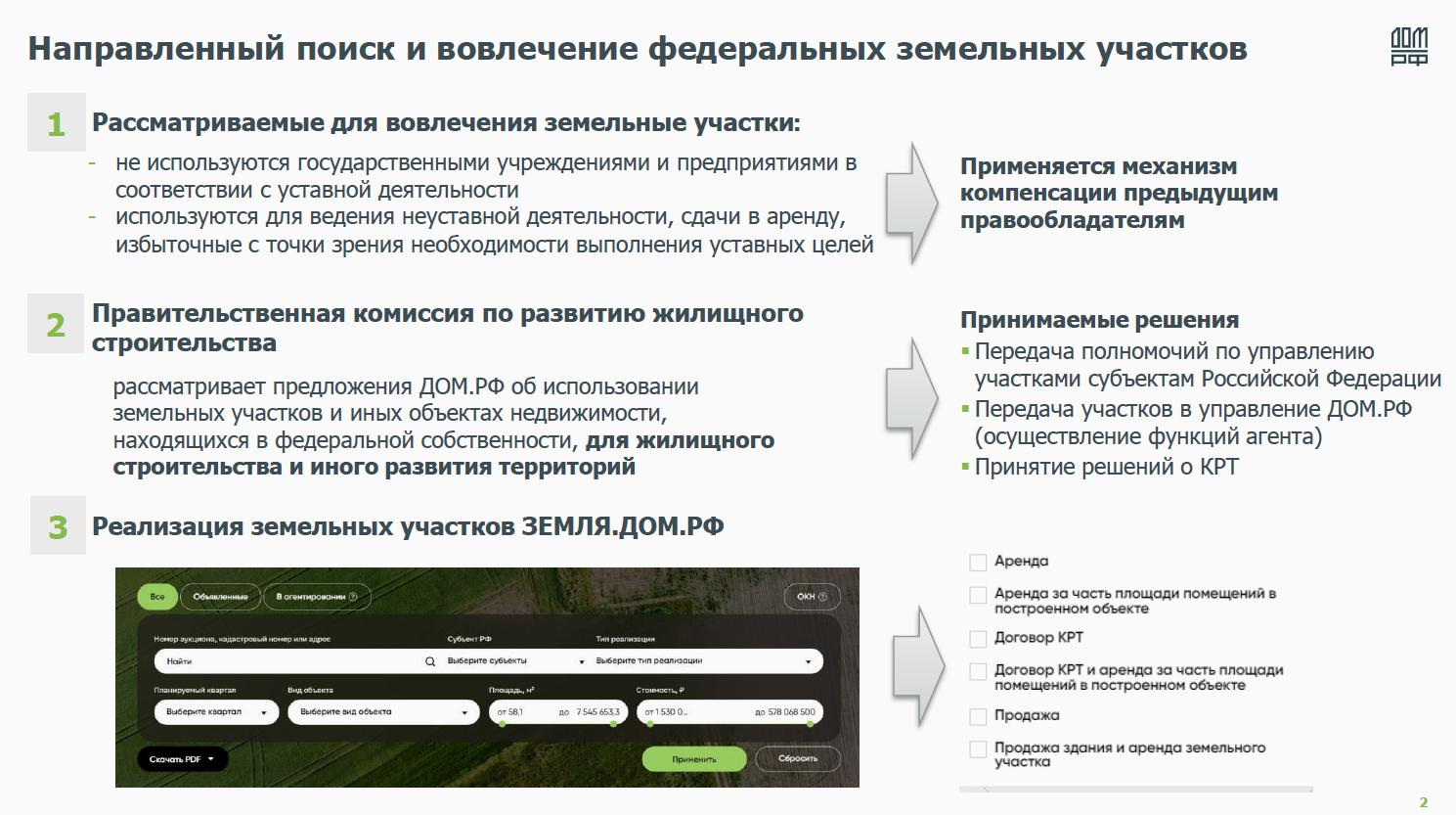This screenshot has width=1456, height=815.
Task: Click the bullet 'Принятие решений о КРТ'
Action: (x=1106, y=467)
